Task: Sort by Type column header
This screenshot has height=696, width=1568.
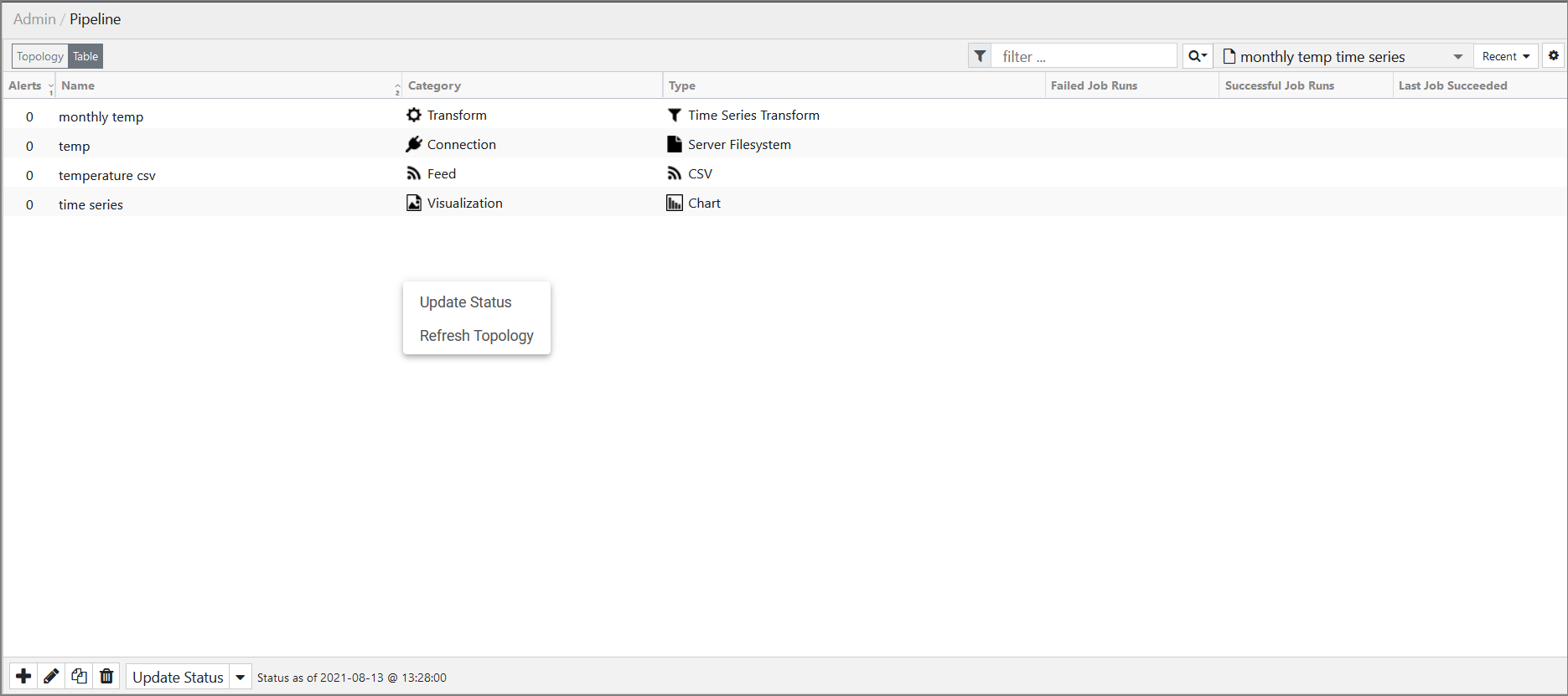Action: point(682,85)
